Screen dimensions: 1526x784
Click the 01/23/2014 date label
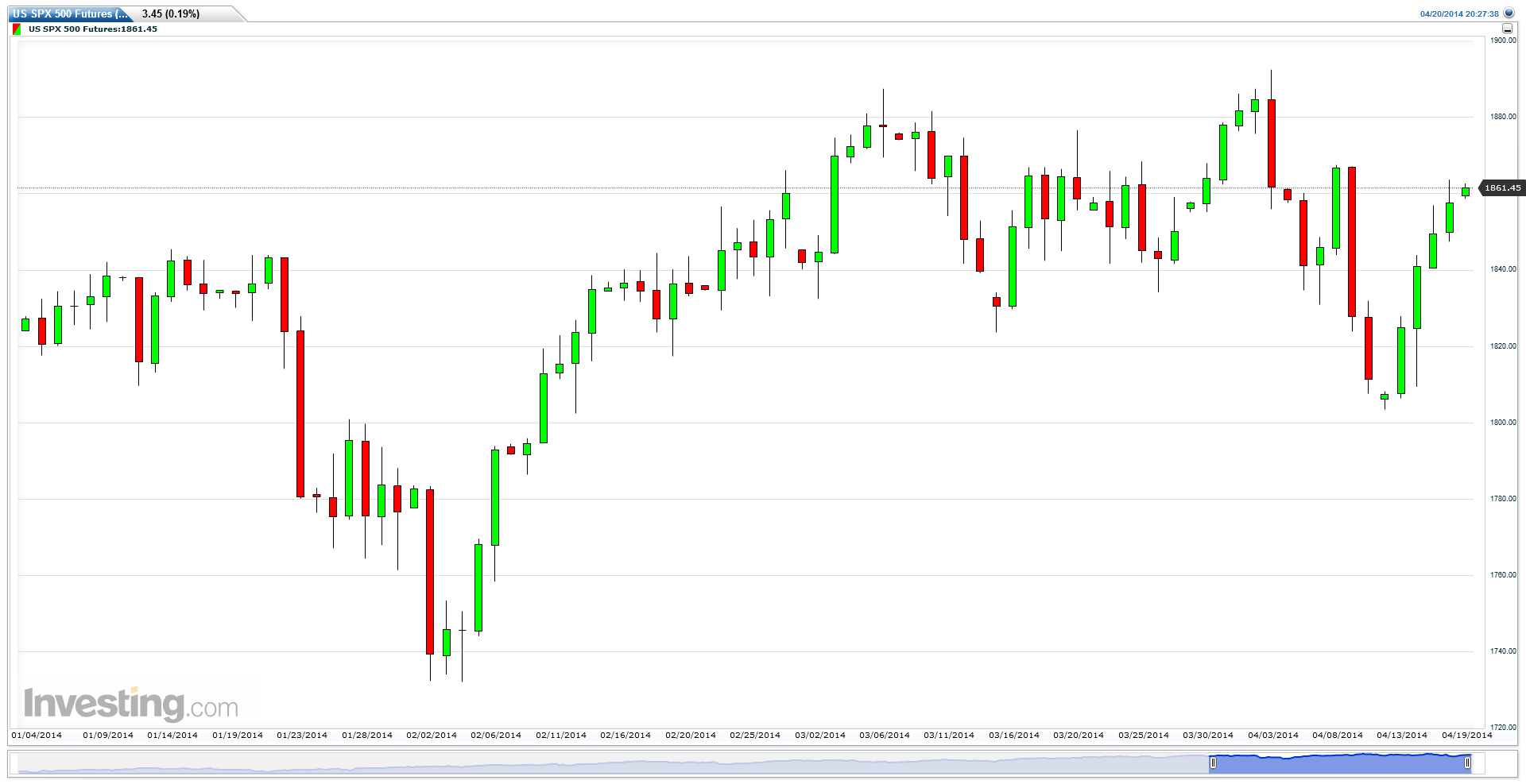tap(302, 735)
